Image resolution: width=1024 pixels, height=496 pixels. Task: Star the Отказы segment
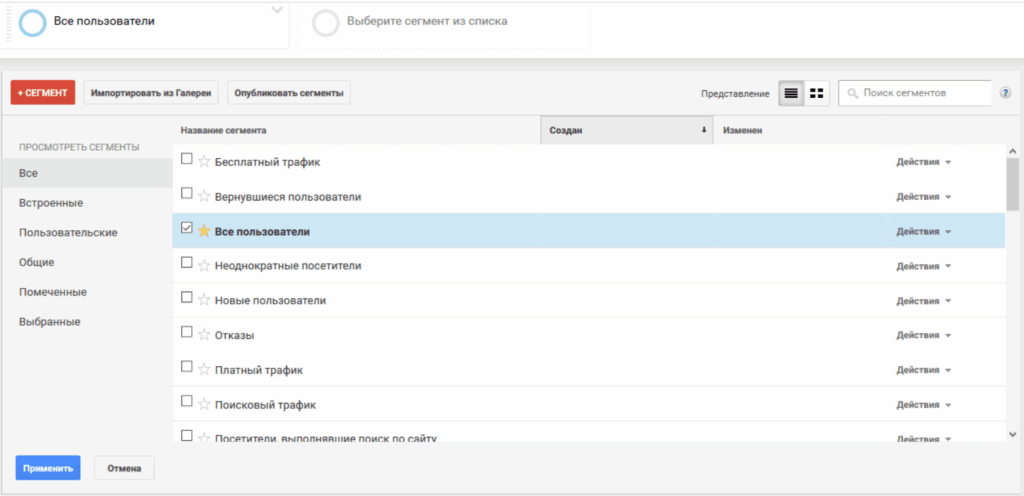pyautogui.click(x=204, y=334)
